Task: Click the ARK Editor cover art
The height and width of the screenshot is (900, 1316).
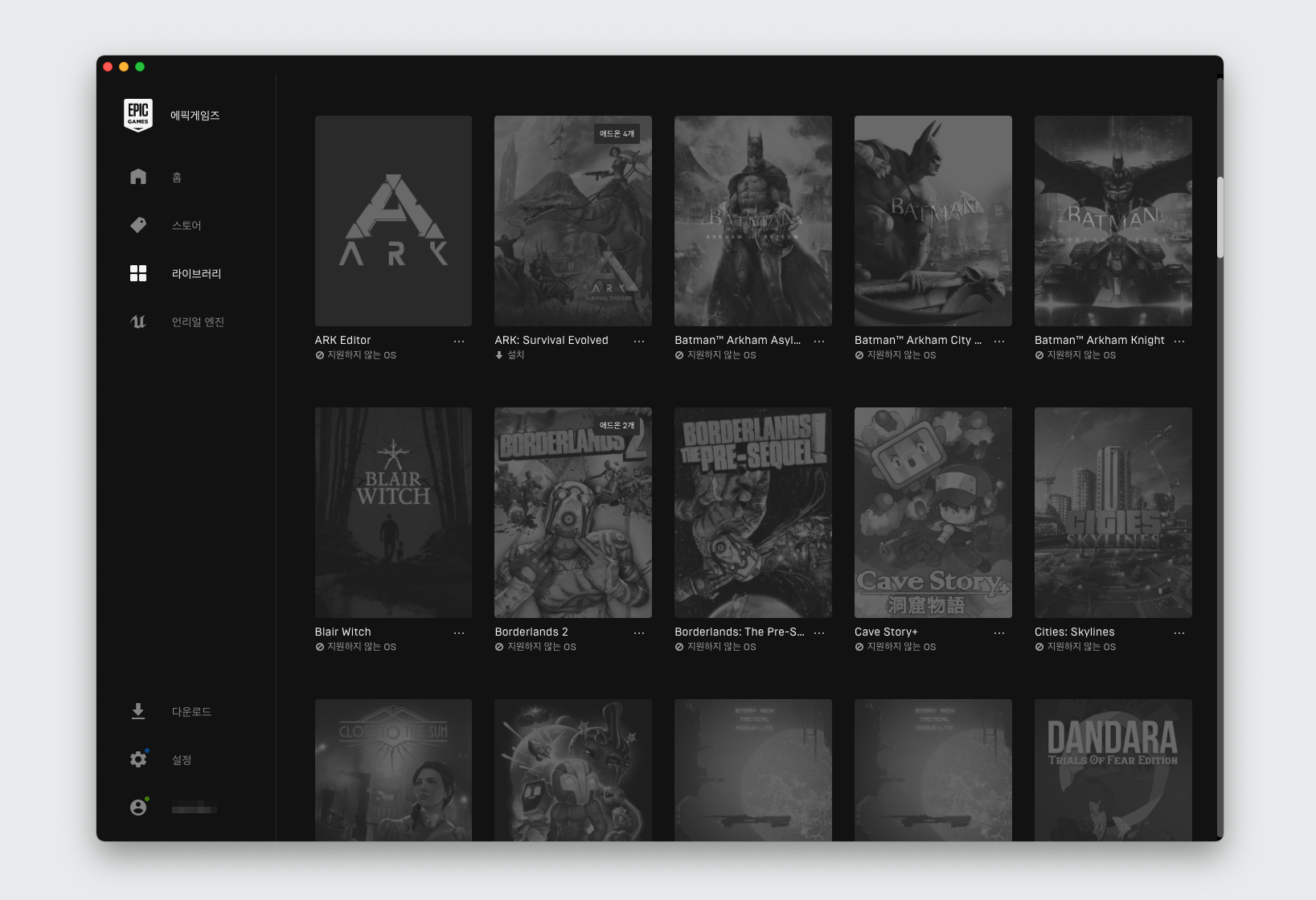Action: [x=393, y=221]
